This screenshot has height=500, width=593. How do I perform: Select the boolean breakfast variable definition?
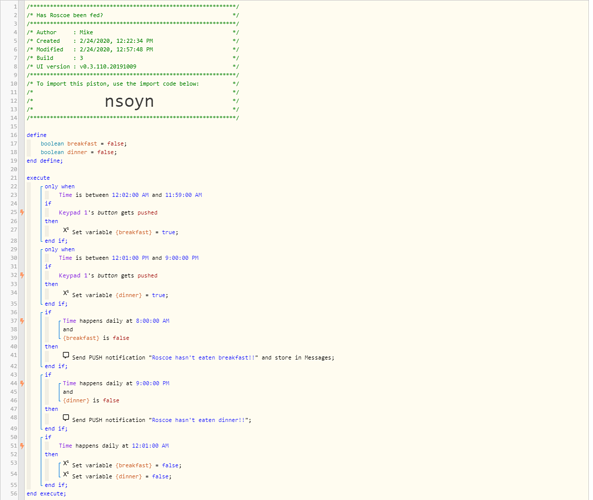84,144
